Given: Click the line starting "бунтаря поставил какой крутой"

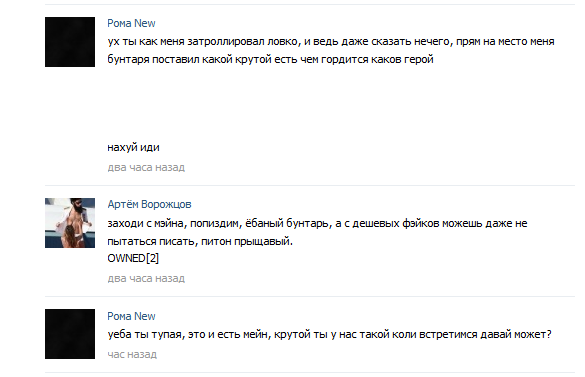Looking at the screenshot, I should pos(270,59).
